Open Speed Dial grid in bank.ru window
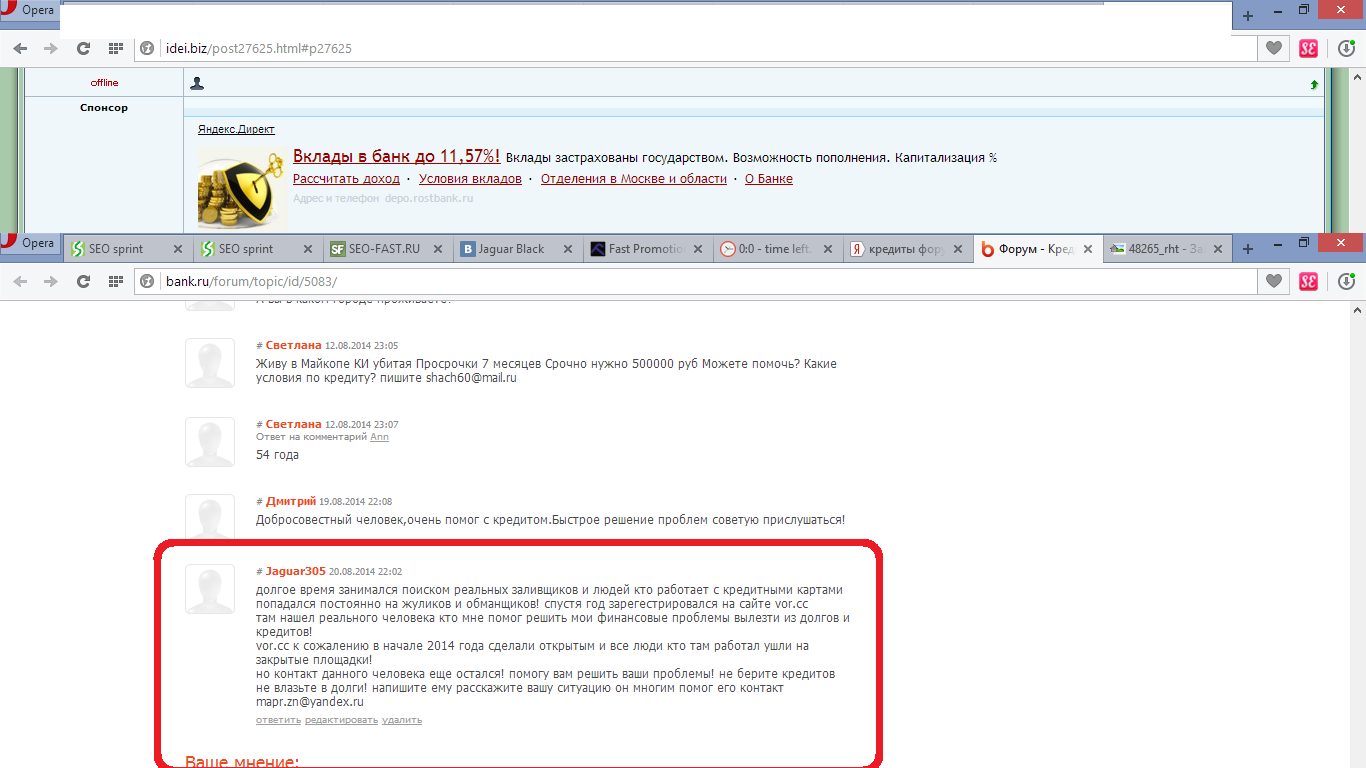Image resolution: width=1366 pixels, height=768 pixels. tap(116, 282)
